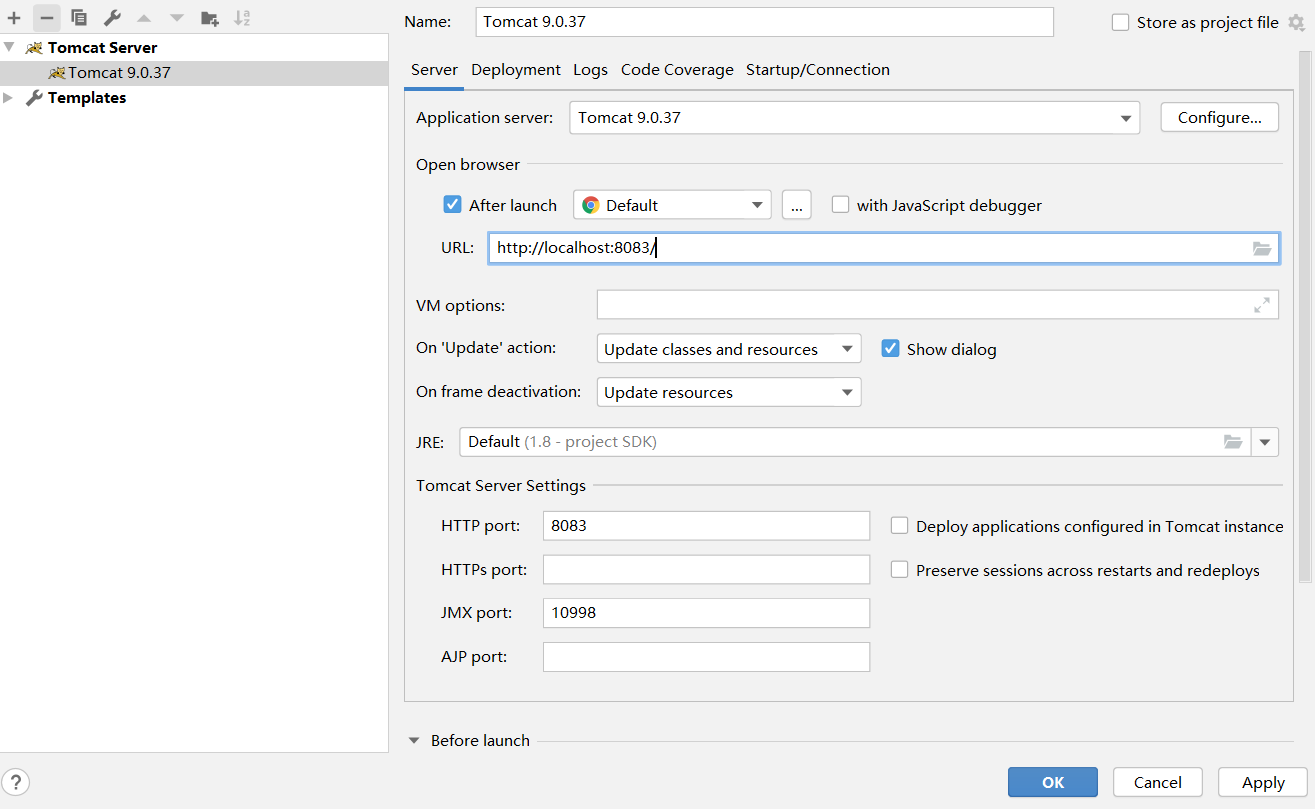Add new configuration with plus icon

pos(14,18)
